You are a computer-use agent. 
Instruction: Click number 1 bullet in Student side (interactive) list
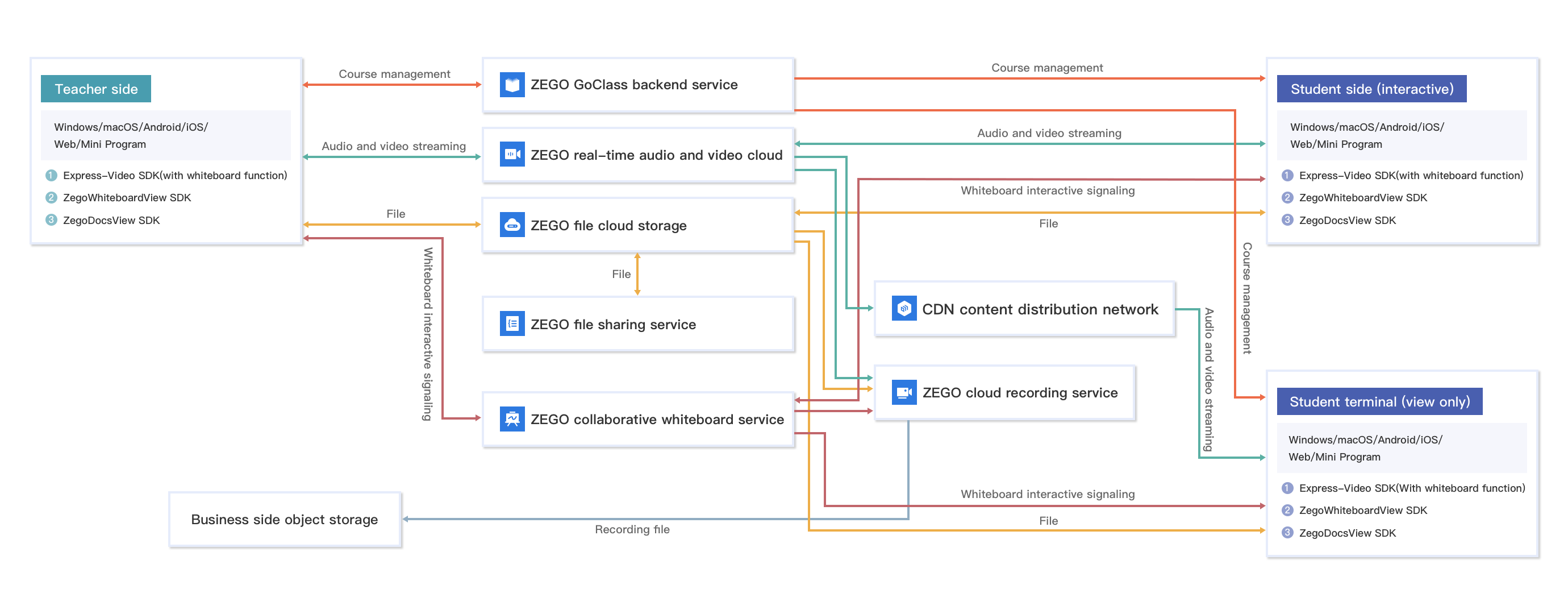1287,176
